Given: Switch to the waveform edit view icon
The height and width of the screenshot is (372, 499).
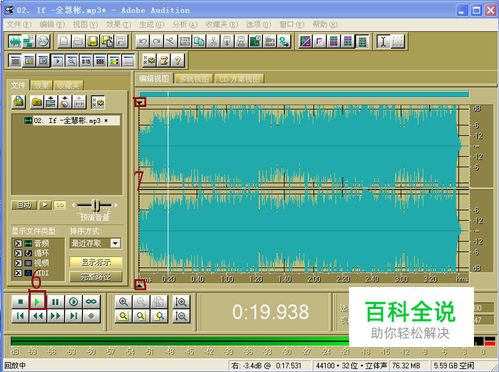Looking at the screenshot, I should coord(15,42).
